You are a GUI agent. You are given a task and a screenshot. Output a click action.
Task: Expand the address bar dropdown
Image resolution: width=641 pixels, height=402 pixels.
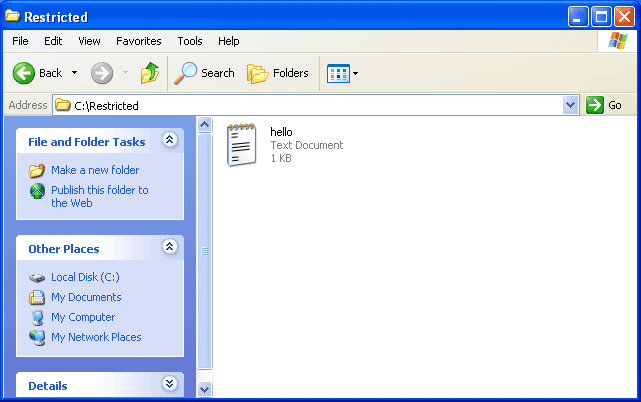pyautogui.click(x=570, y=106)
